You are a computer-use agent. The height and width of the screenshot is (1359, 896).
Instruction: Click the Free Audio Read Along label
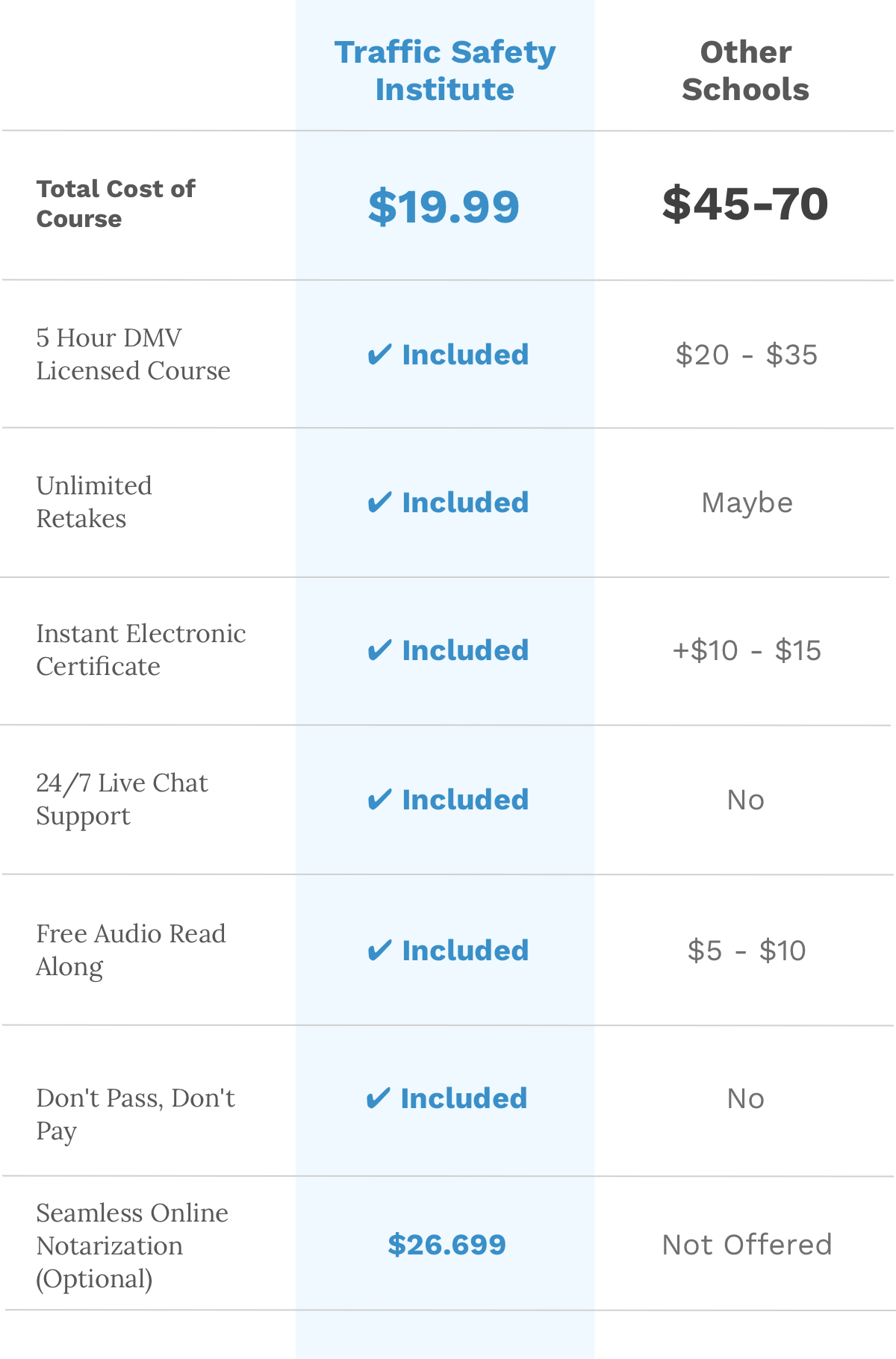pyautogui.click(x=131, y=950)
